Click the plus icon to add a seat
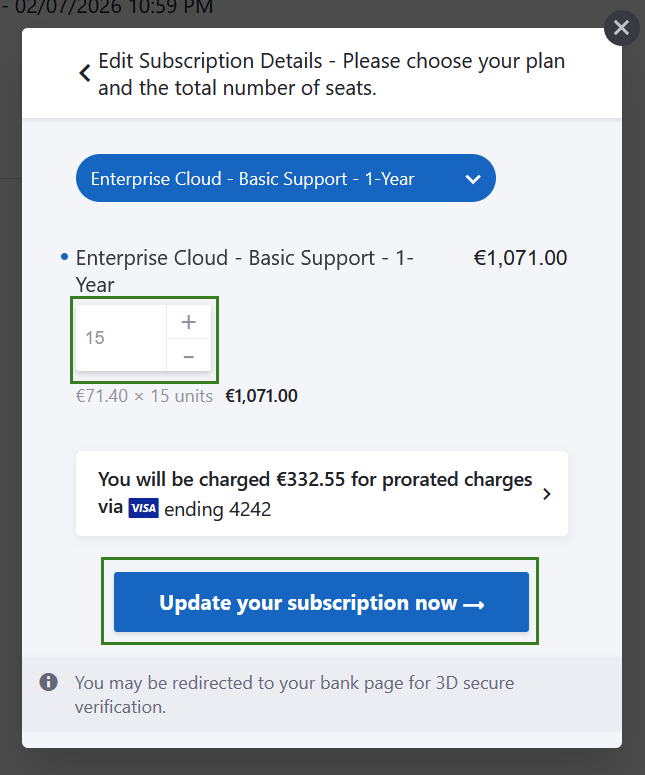 [188, 322]
